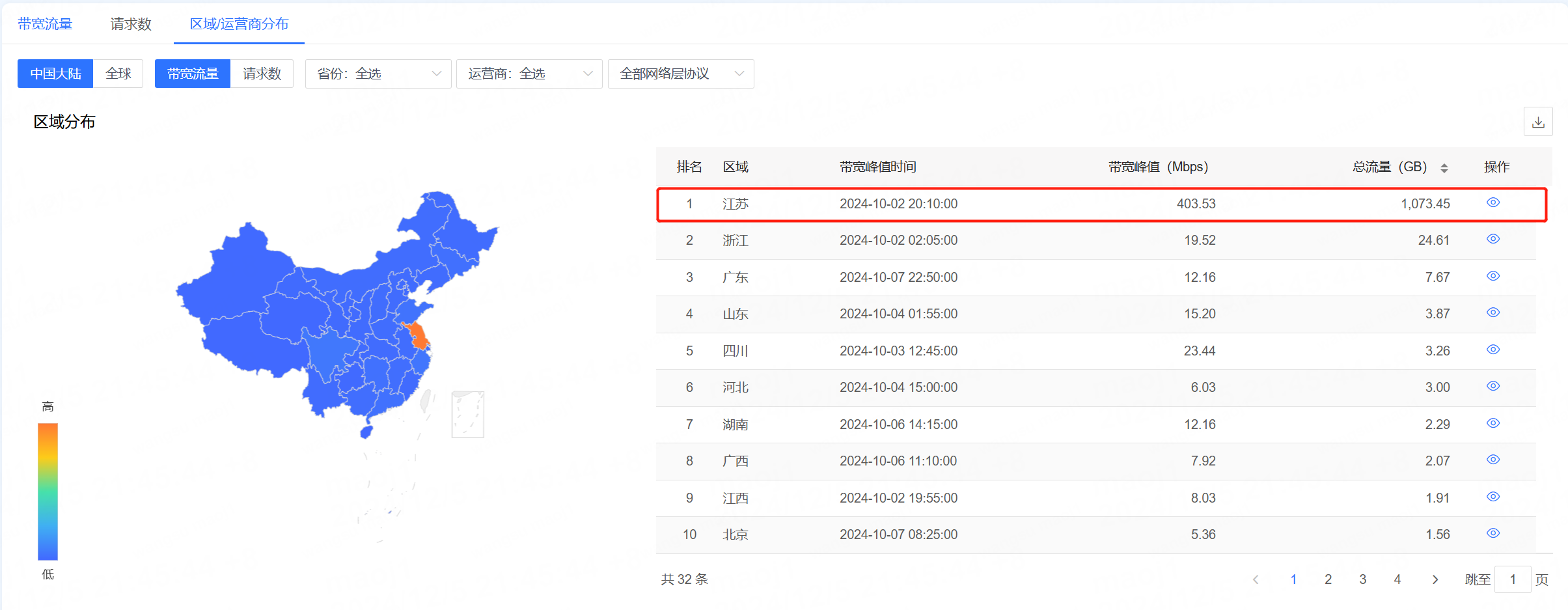Viewport: 1568px width, 610px height.
Task: Click the high-low color gradient legend bar
Action: (x=48, y=492)
